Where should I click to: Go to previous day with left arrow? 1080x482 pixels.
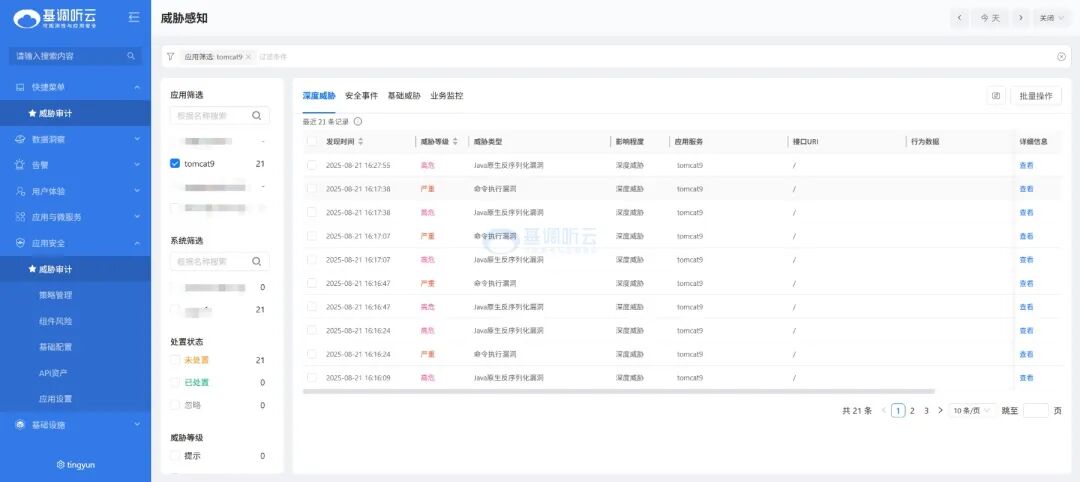click(960, 18)
